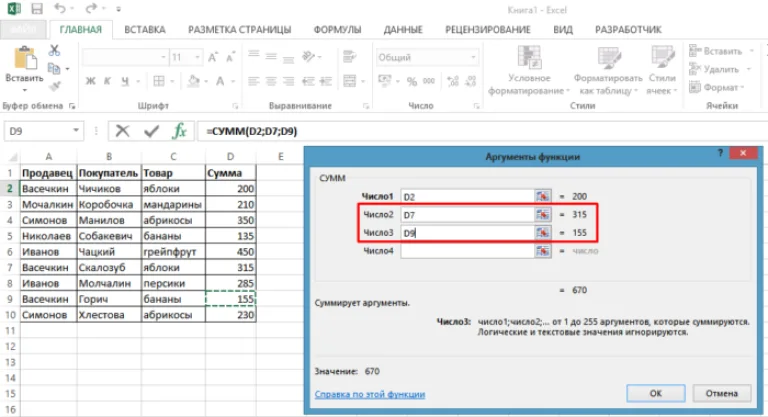The image size is (768, 417).
Task: Click into the empty Число4 input field
Action: click(x=467, y=251)
